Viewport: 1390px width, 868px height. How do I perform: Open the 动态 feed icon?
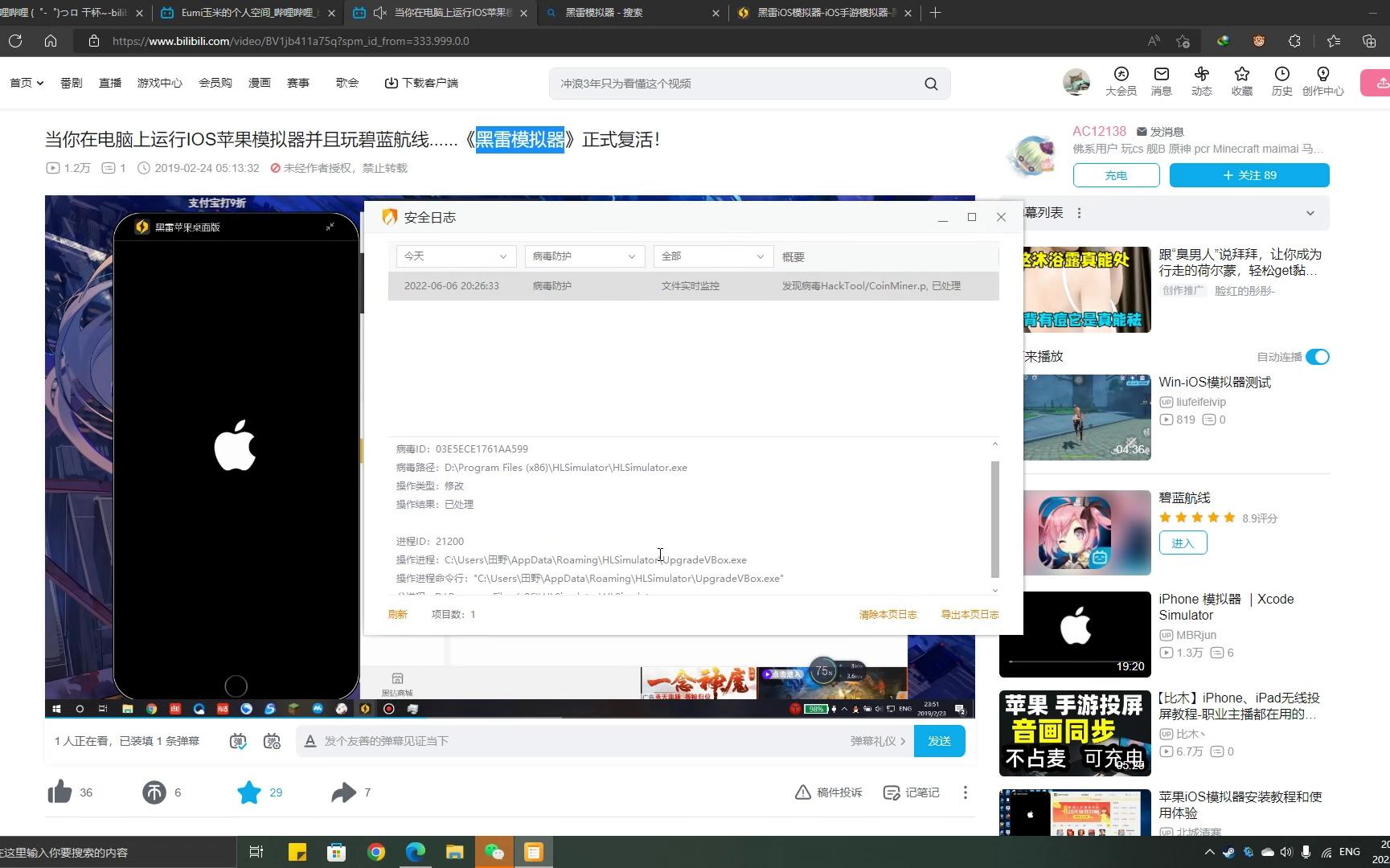coord(1201,74)
